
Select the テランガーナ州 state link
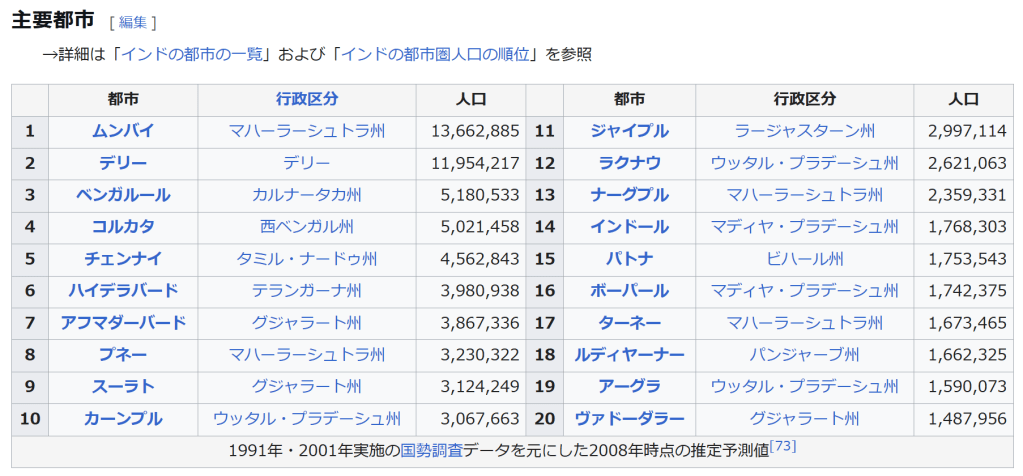(307, 291)
